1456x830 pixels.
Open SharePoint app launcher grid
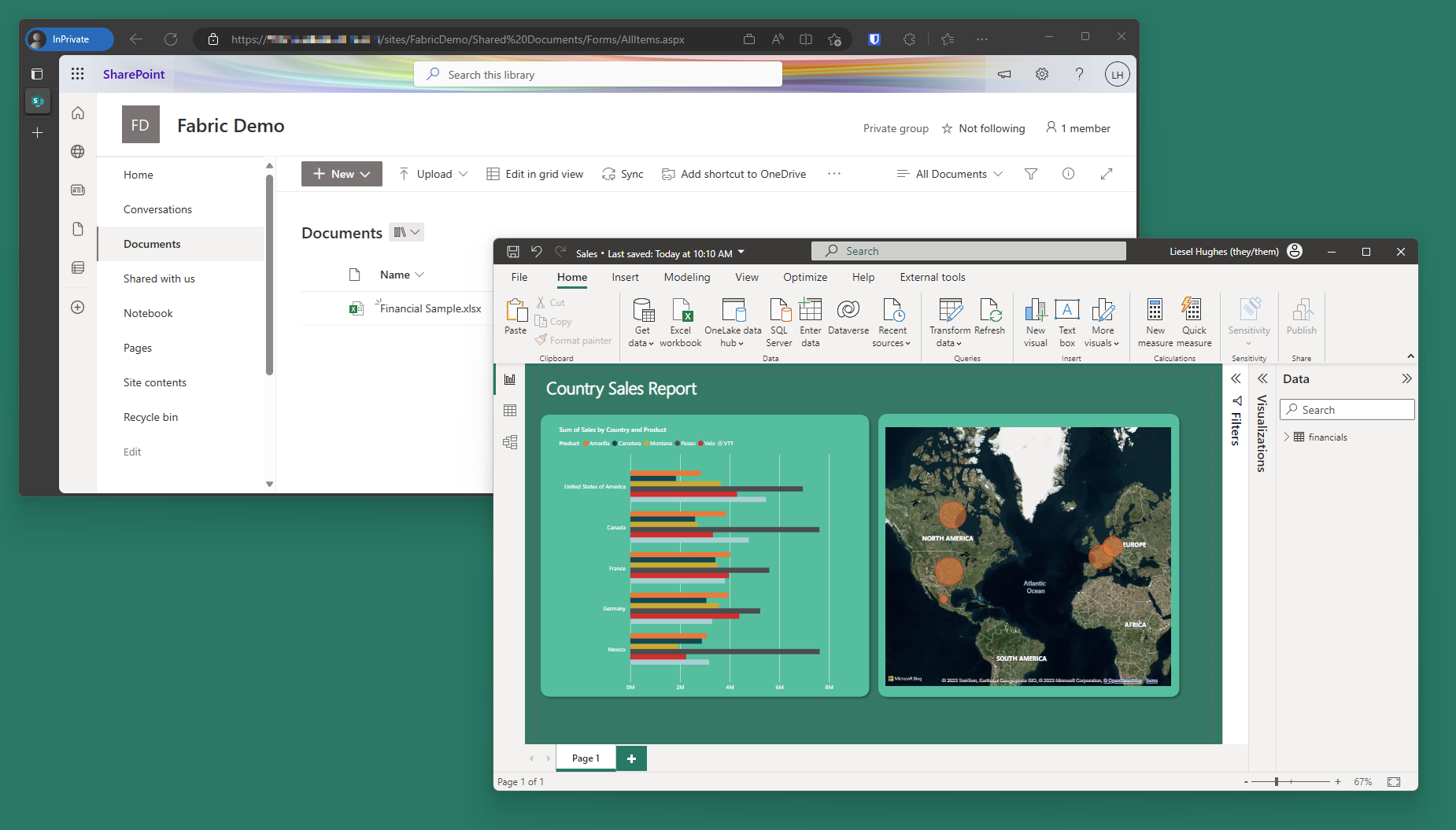pyautogui.click(x=77, y=74)
